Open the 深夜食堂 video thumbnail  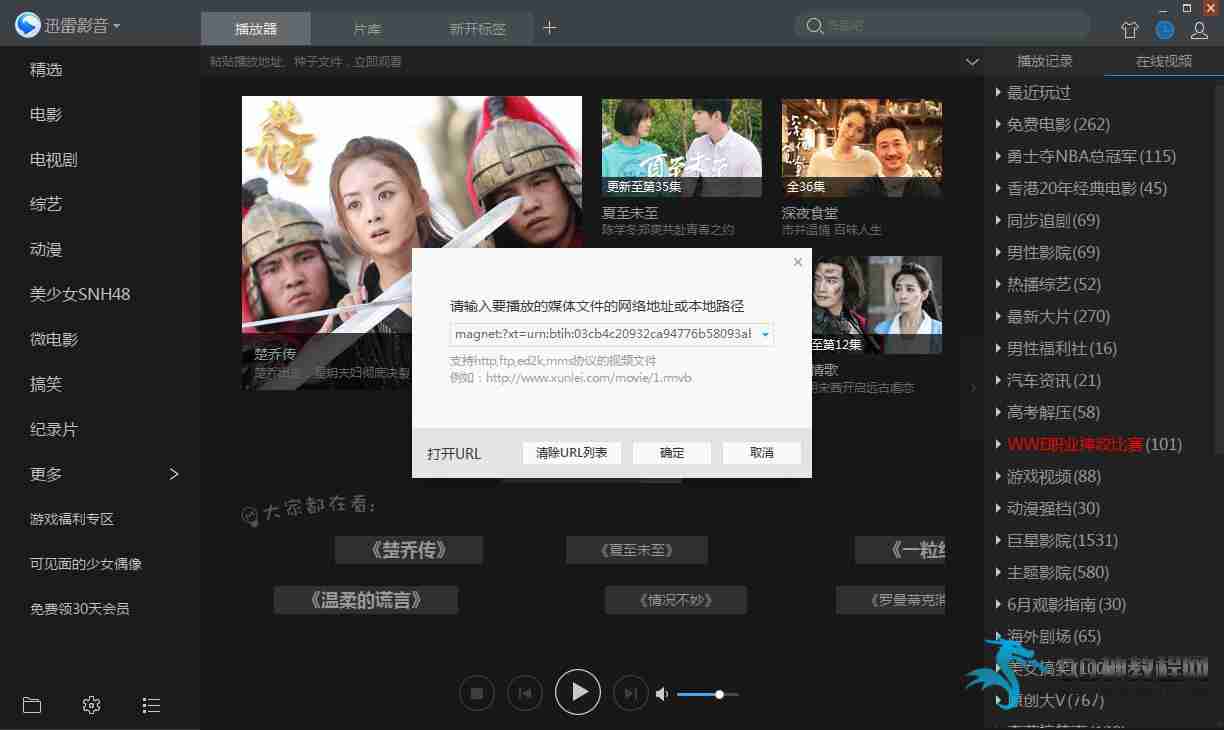pyautogui.click(x=862, y=148)
